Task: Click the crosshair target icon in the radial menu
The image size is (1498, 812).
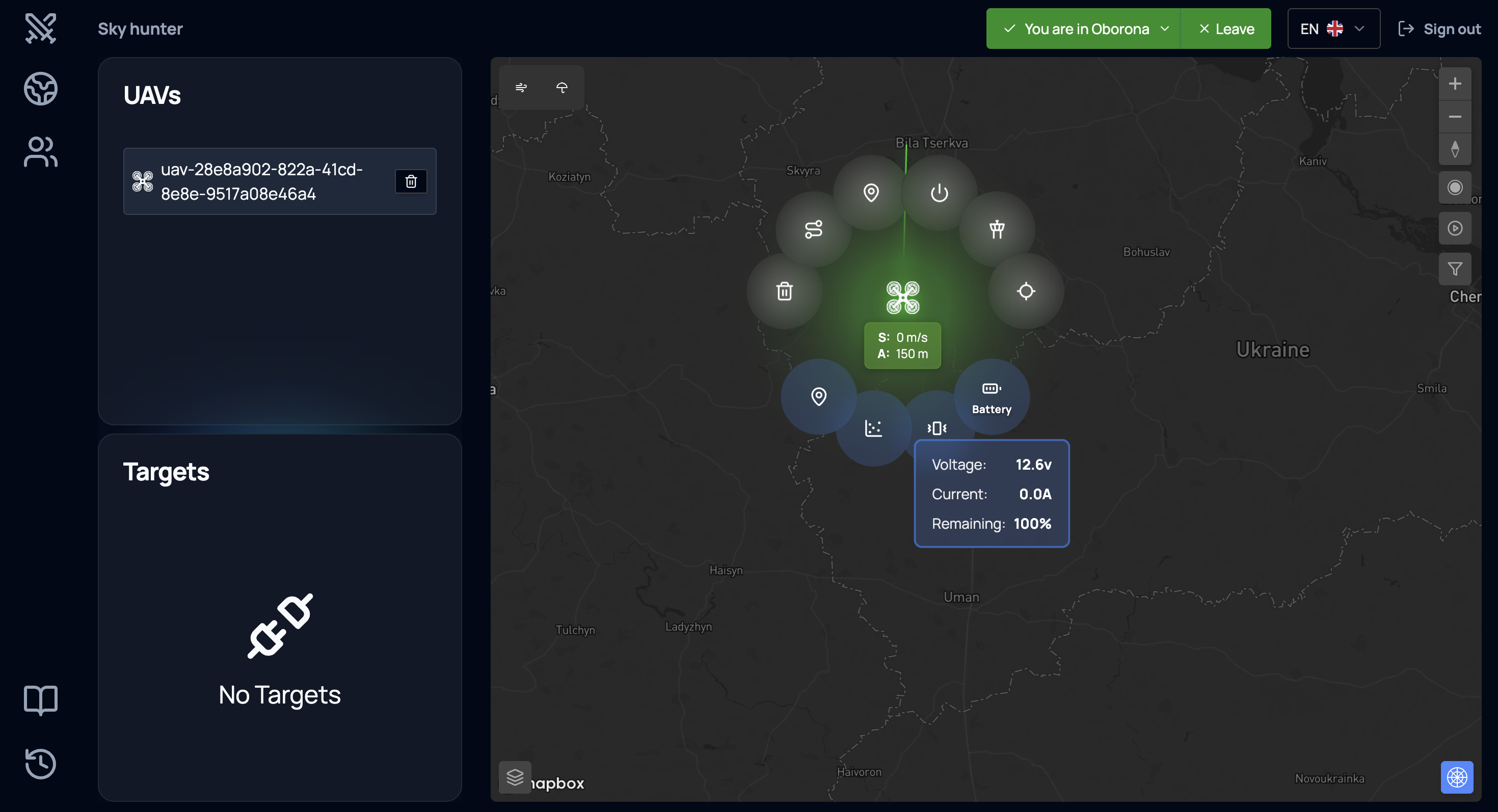Action: 1026,291
